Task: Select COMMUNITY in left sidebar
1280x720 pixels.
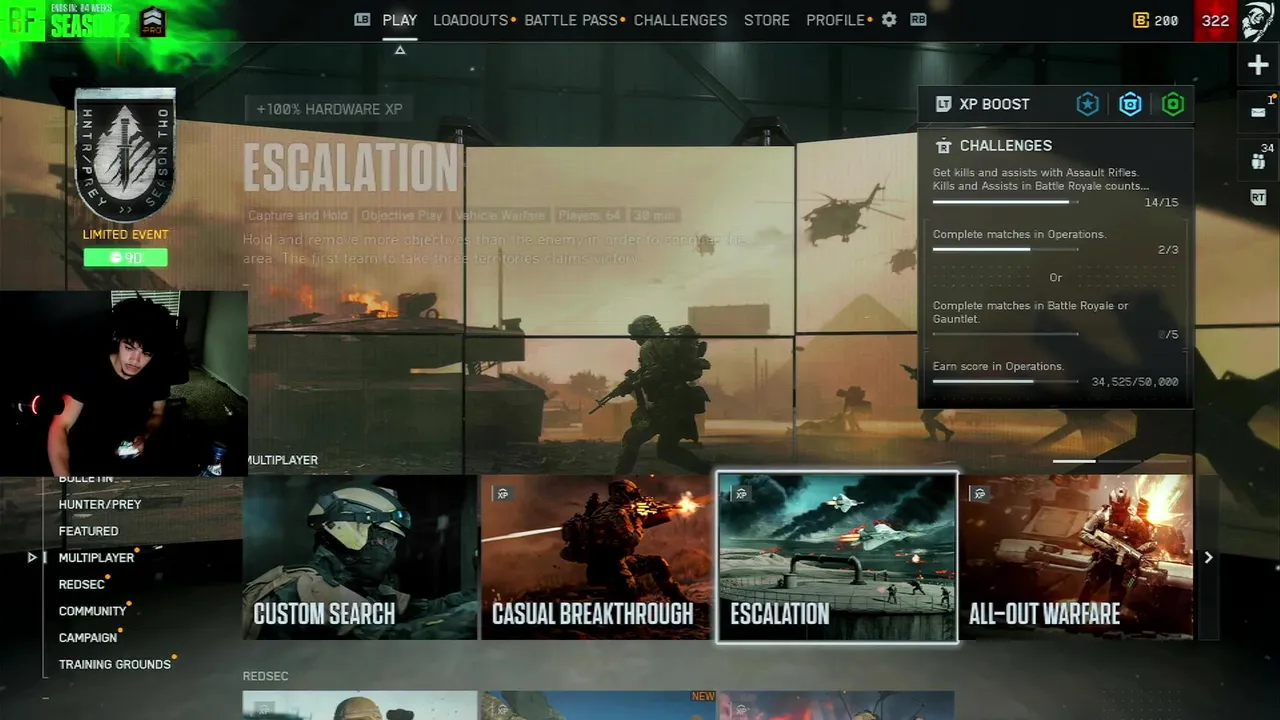Action: [x=92, y=611]
